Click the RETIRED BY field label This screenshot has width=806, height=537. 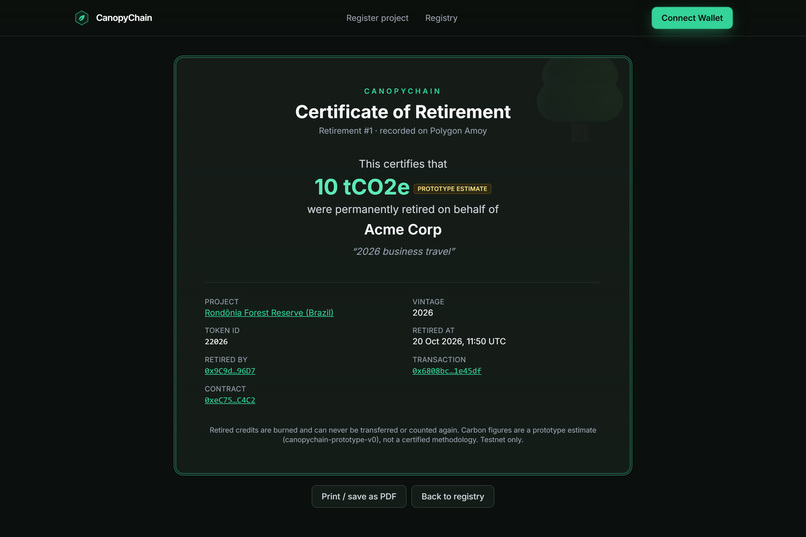tap(226, 360)
